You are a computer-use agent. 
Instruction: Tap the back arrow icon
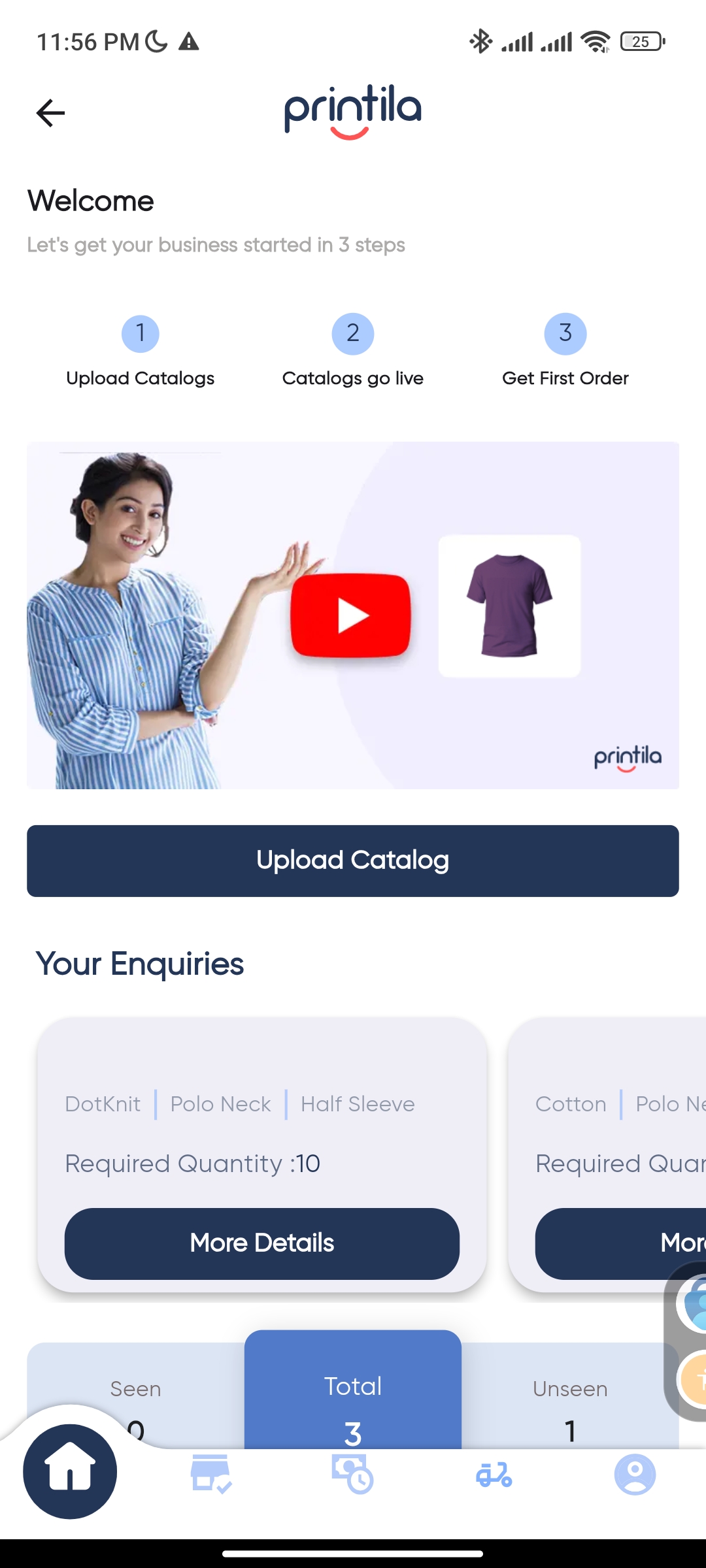tap(50, 113)
